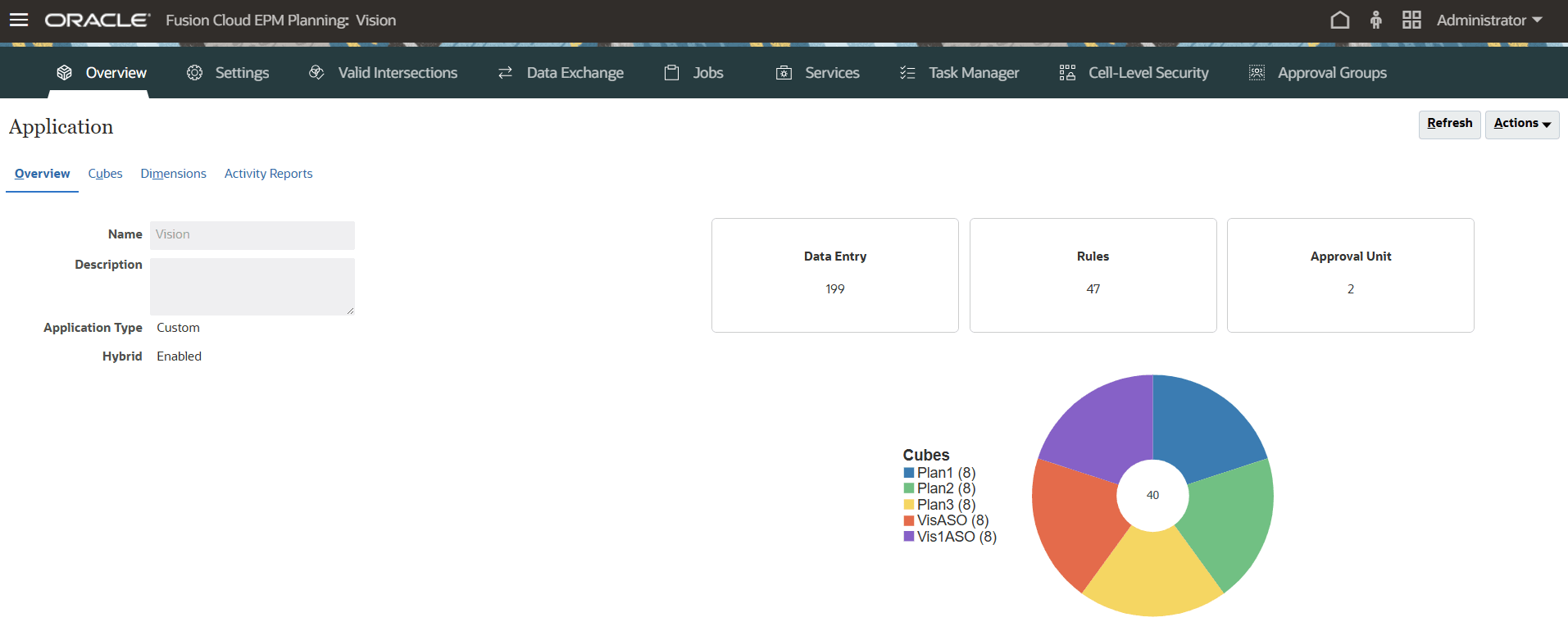
Task: Open the Services page
Action: [x=833, y=73]
